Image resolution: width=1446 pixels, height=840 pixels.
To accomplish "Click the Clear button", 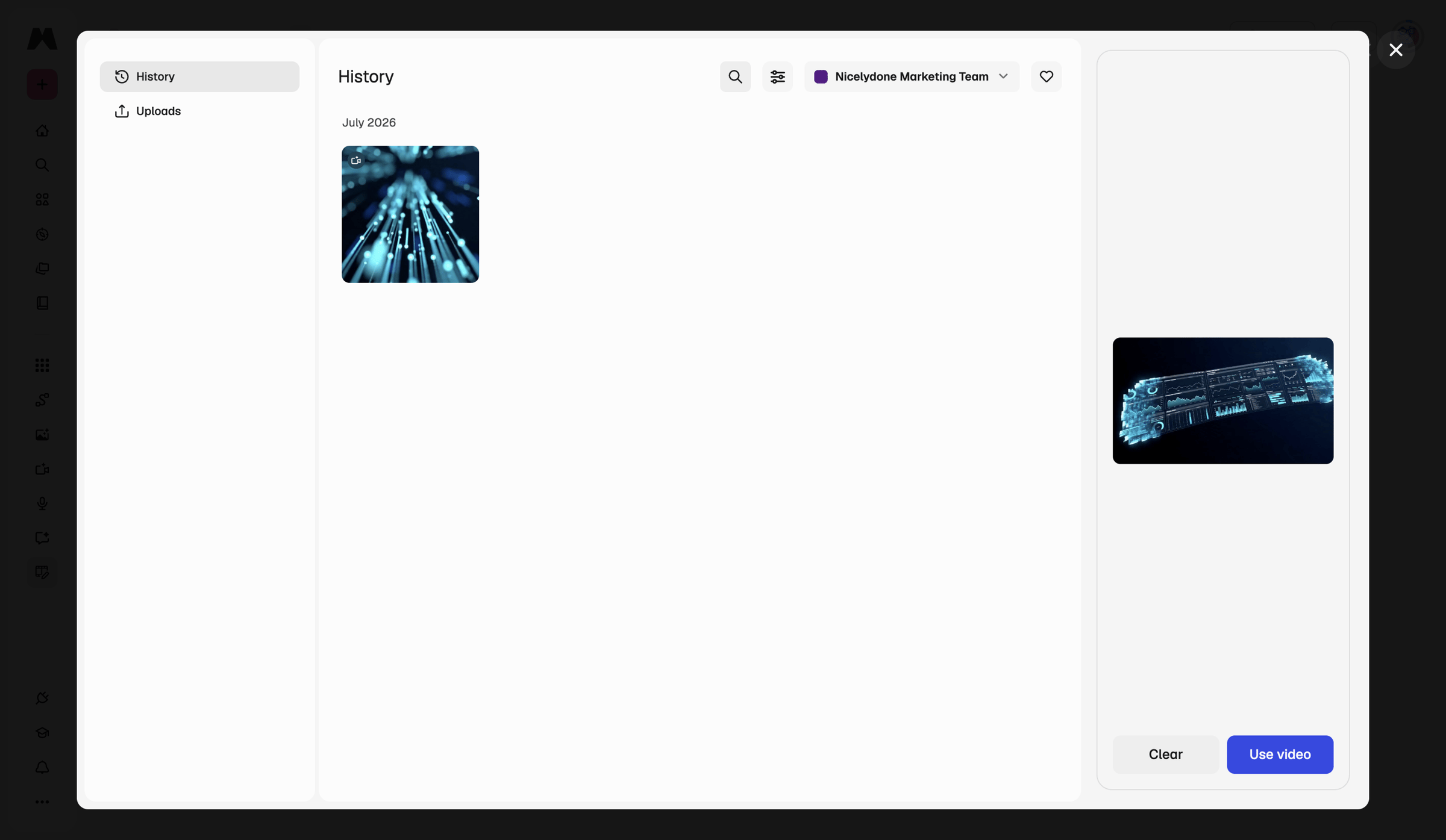I will [x=1165, y=754].
